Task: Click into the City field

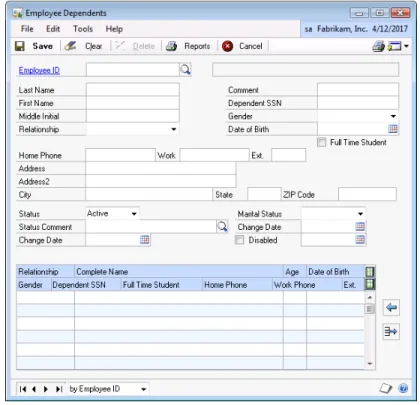Action: click(x=149, y=194)
